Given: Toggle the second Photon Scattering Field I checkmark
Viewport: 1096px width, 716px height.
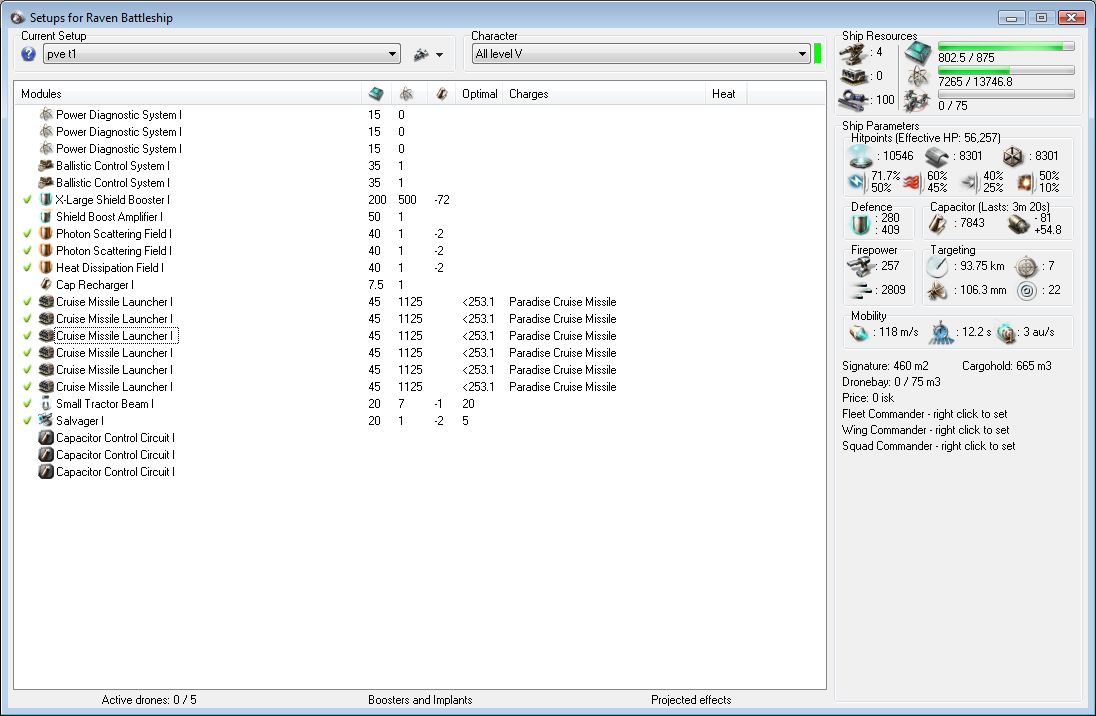Looking at the screenshot, I should tap(27, 251).
